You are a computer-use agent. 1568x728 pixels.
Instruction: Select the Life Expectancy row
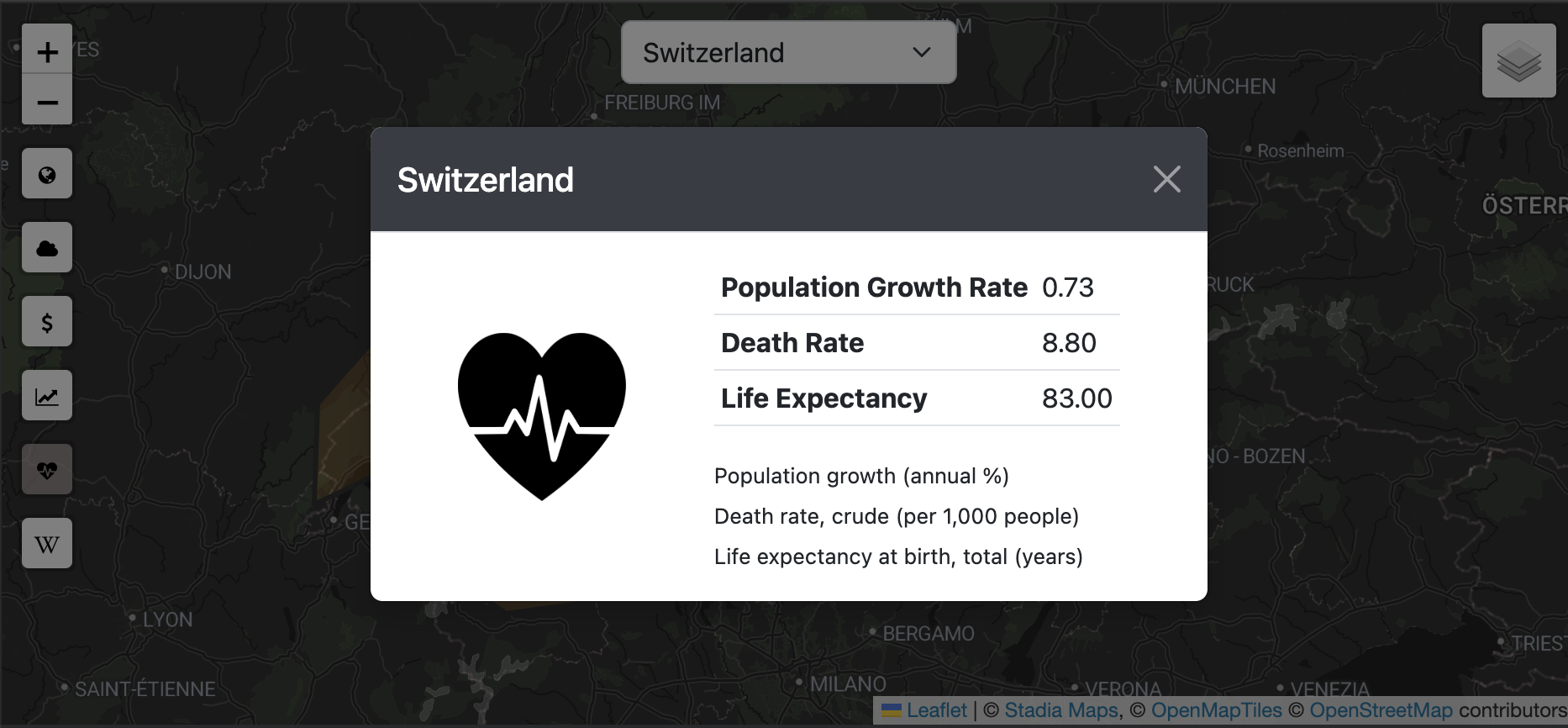tap(916, 398)
